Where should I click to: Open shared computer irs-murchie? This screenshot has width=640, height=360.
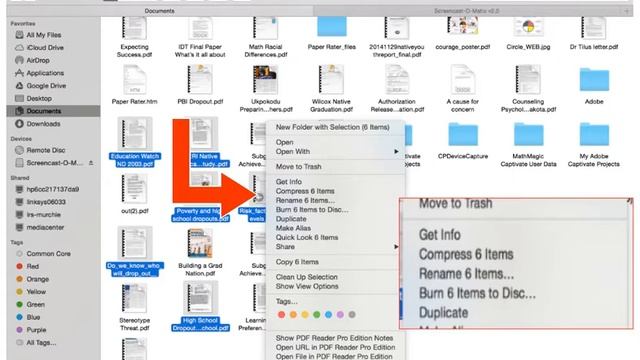click(43, 215)
